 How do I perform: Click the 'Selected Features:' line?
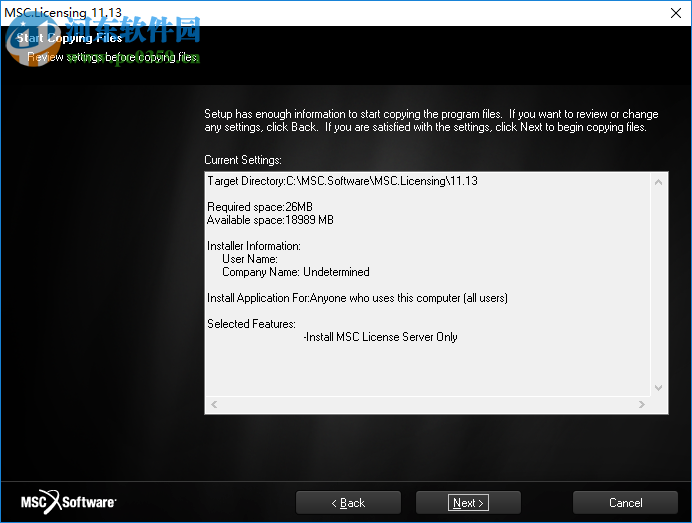coord(251,324)
